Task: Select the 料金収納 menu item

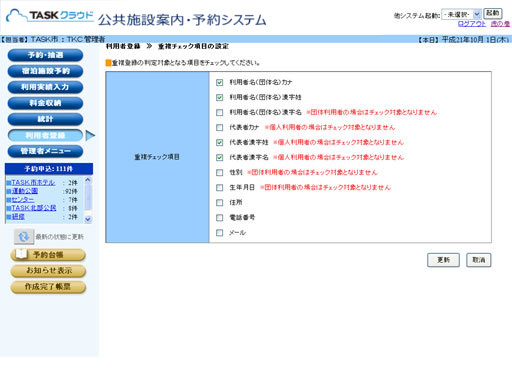Action: pyautogui.click(x=45, y=103)
